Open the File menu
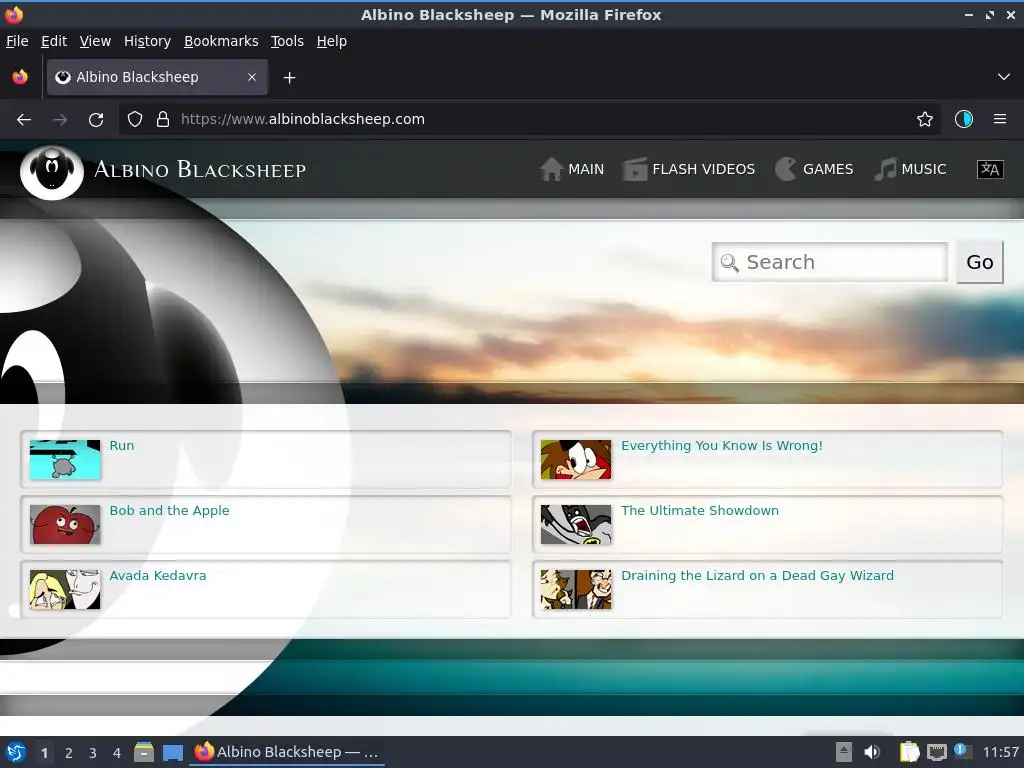Viewport: 1024px width, 768px height. pyautogui.click(x=17, y=41)
